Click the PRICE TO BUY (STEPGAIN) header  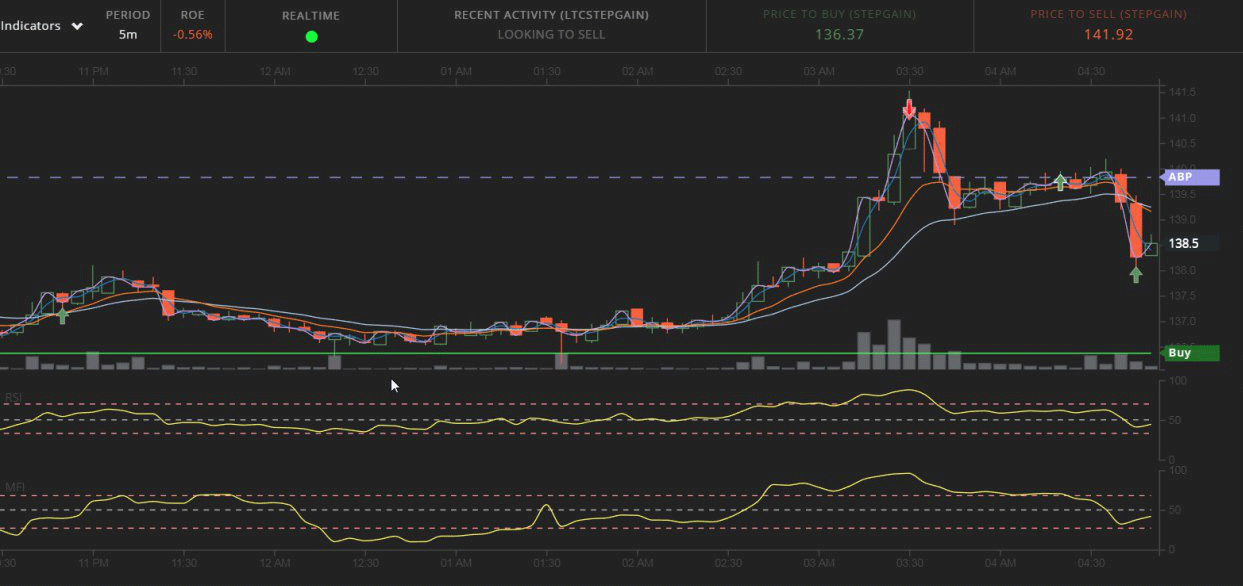840,15
